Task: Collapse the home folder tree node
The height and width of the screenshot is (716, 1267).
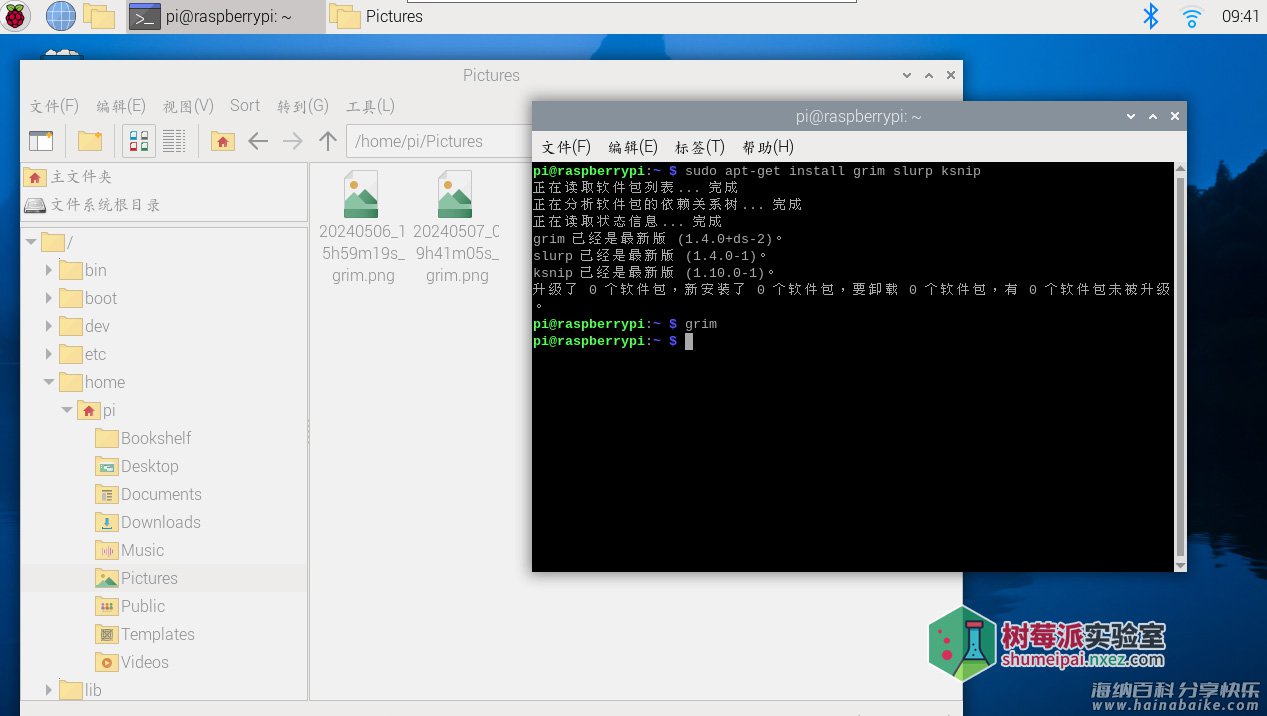Action: tap(49, 382)
